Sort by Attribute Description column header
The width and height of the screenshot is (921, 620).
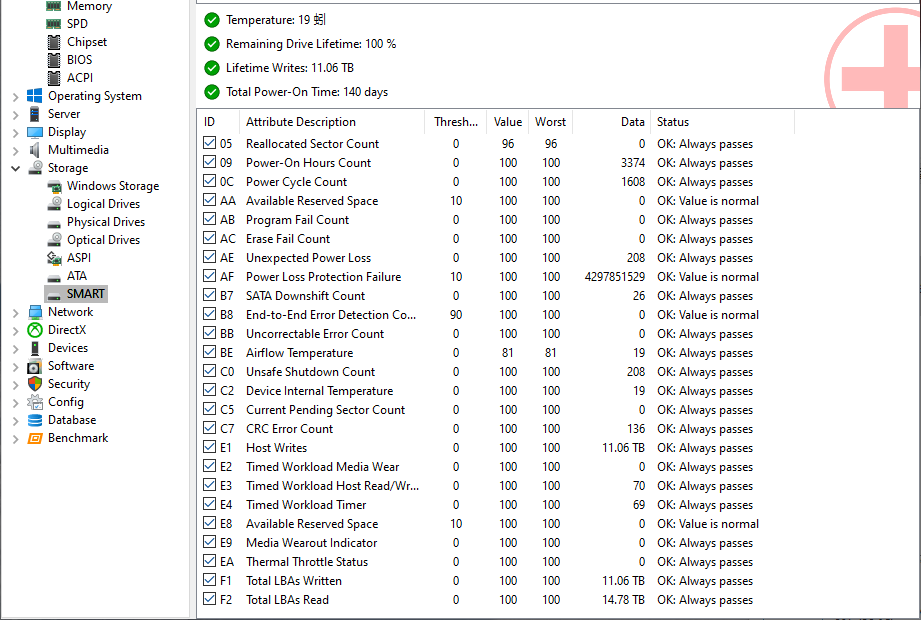(331, 122)
